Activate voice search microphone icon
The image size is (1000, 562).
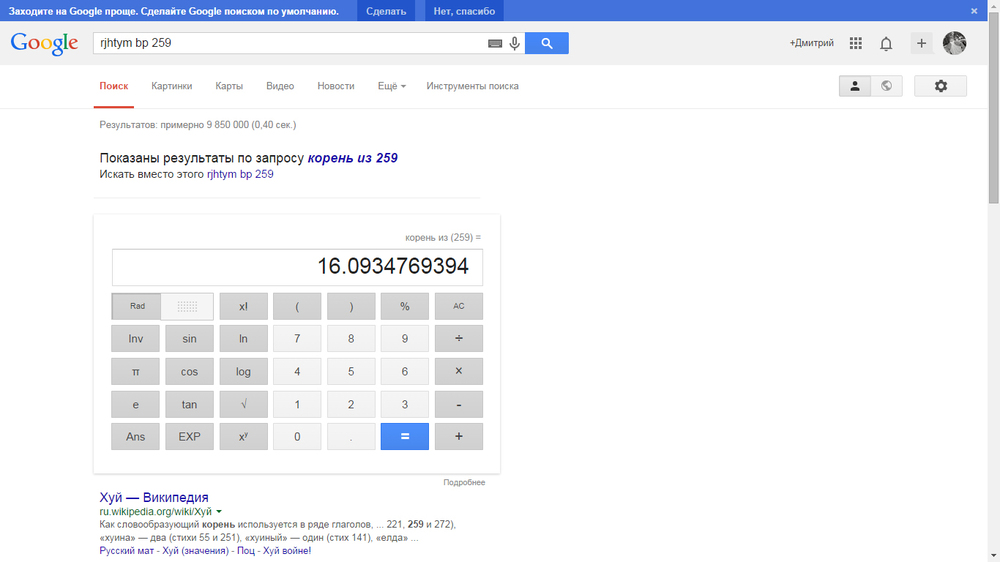coord(515,43)
